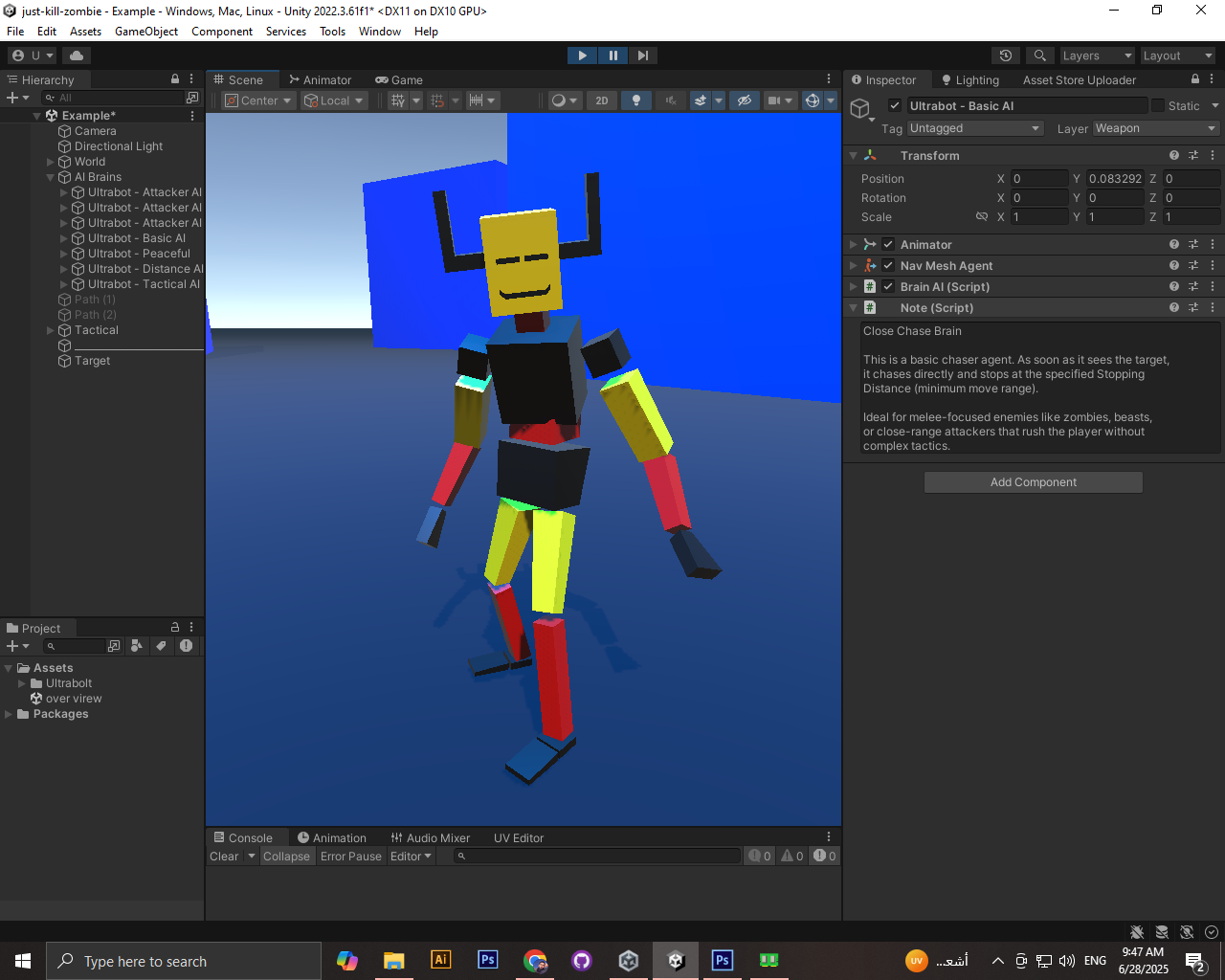Search by label tag icon in Project
The image size is (1225, 980).
pos(161,646)
